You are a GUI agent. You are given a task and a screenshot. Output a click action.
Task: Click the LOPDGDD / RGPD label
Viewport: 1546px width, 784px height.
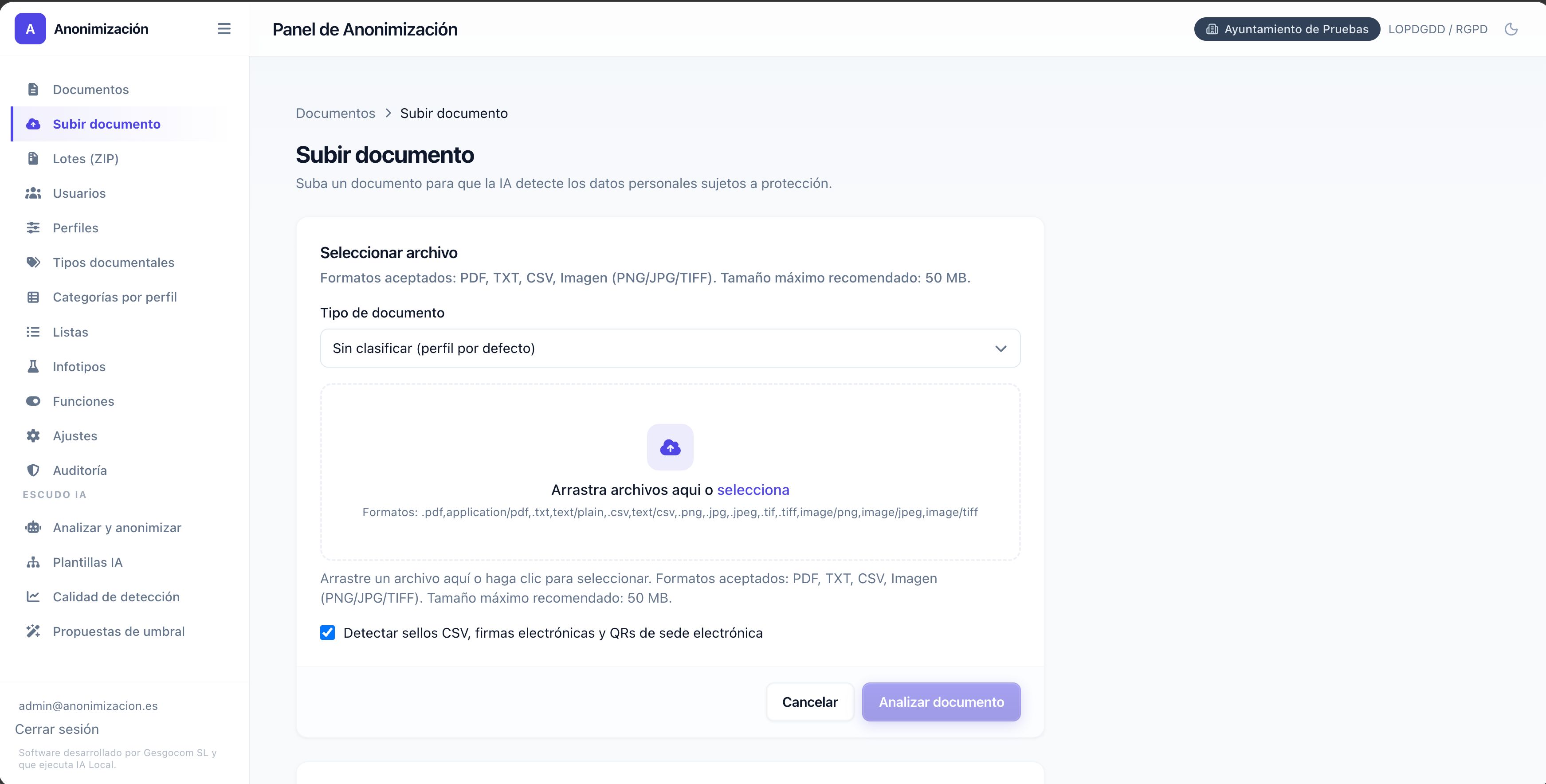click(1437, 29)
